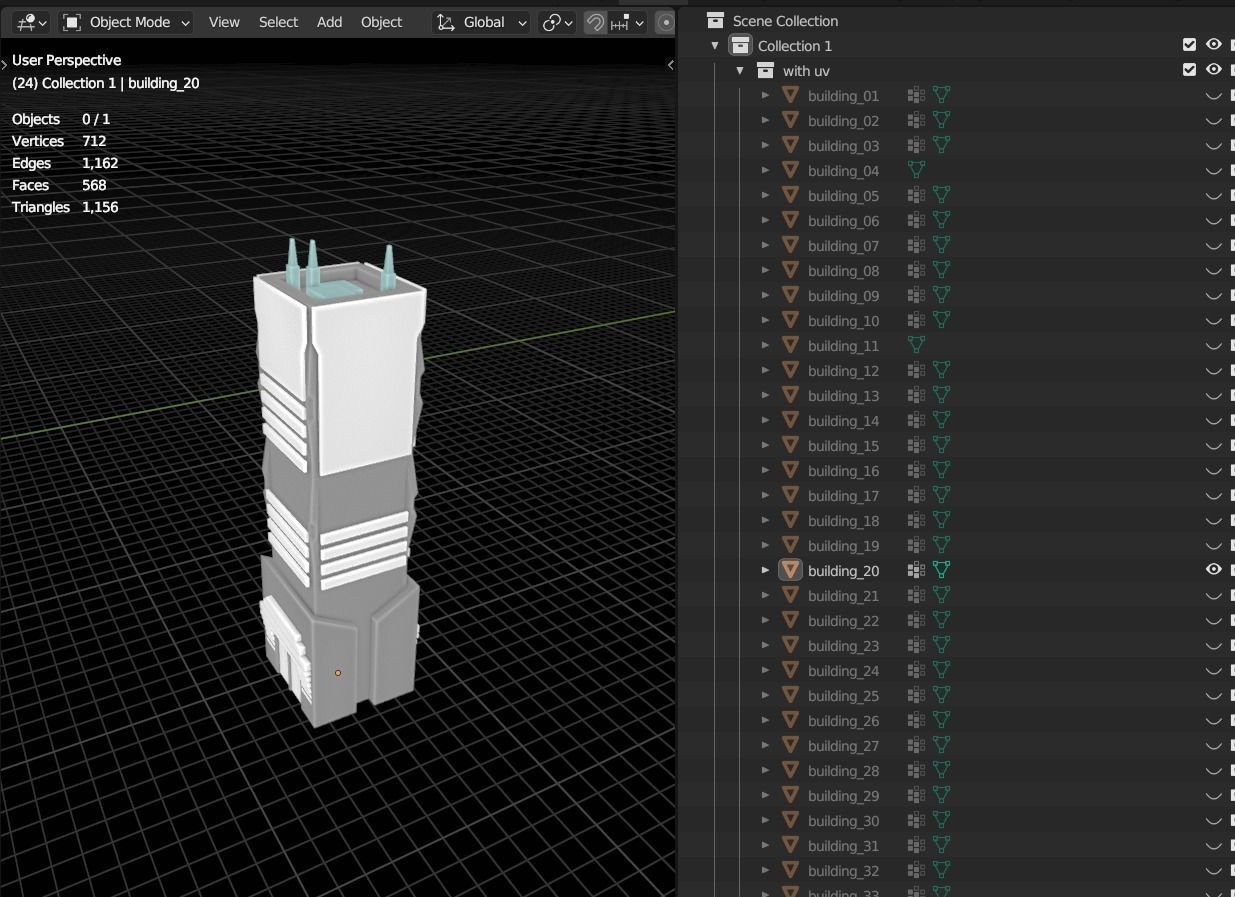The width and height of the screenshot is (1235, 897).
Task: Click the snapping magnet icon
Action: coord(595,22)
